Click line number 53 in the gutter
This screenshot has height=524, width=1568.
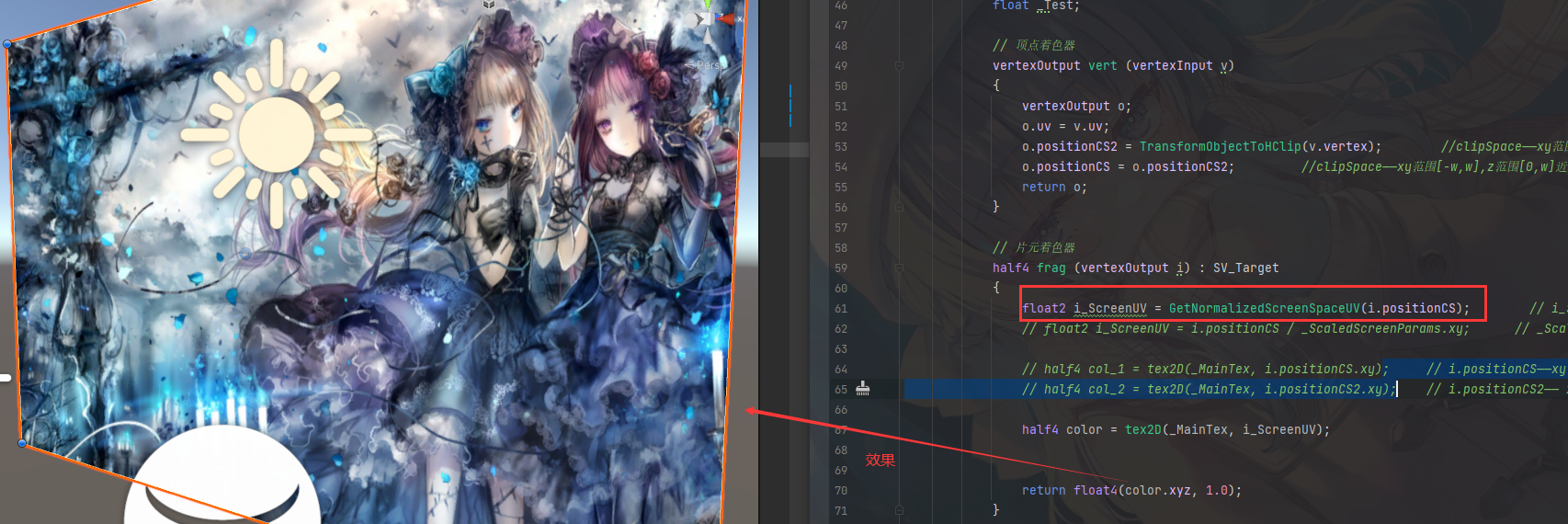click(841, 146)
